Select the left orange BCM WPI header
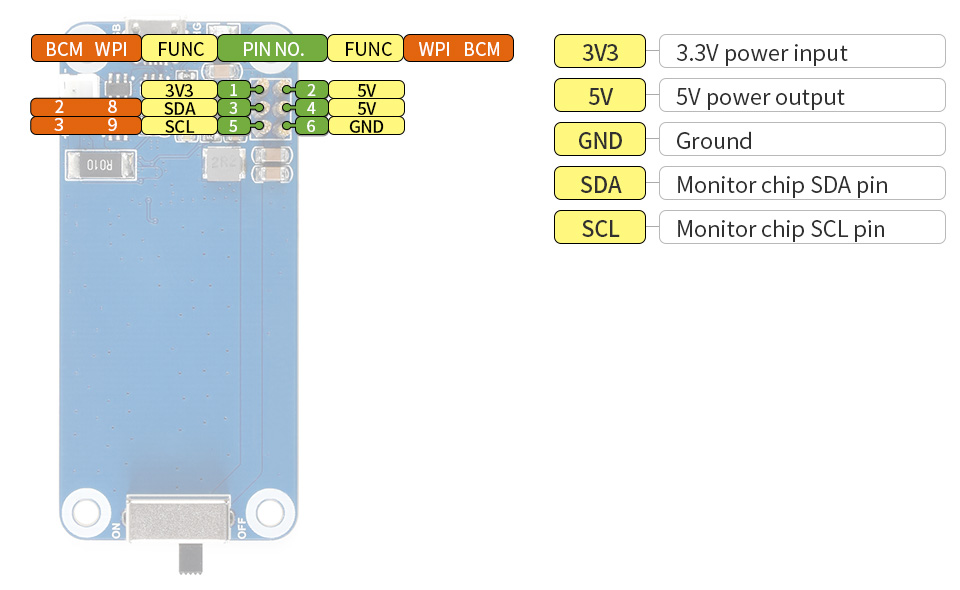Viewport: 960px width, 590px height. (85, 48)
